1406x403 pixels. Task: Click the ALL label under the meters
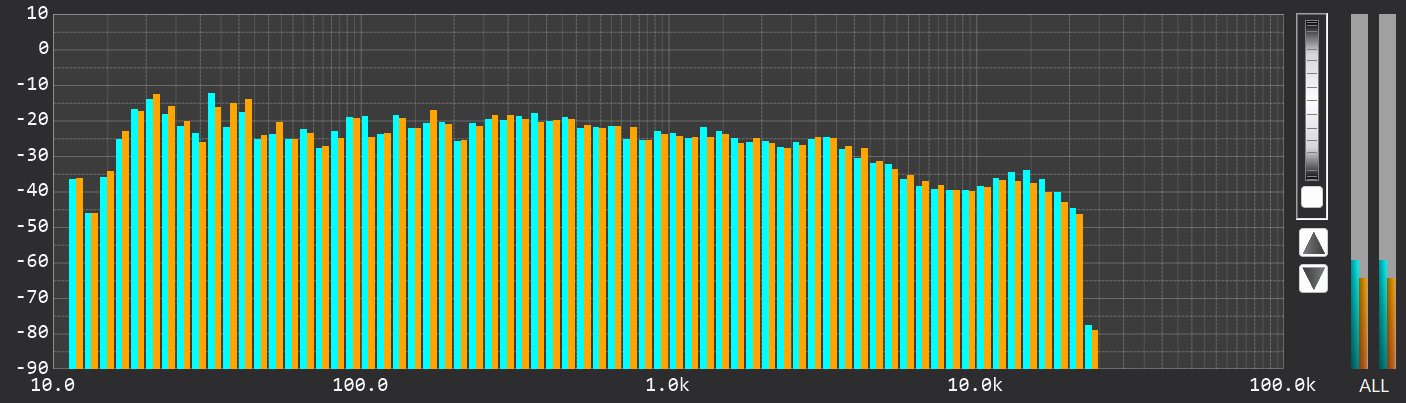click(x=1373, y=386)
